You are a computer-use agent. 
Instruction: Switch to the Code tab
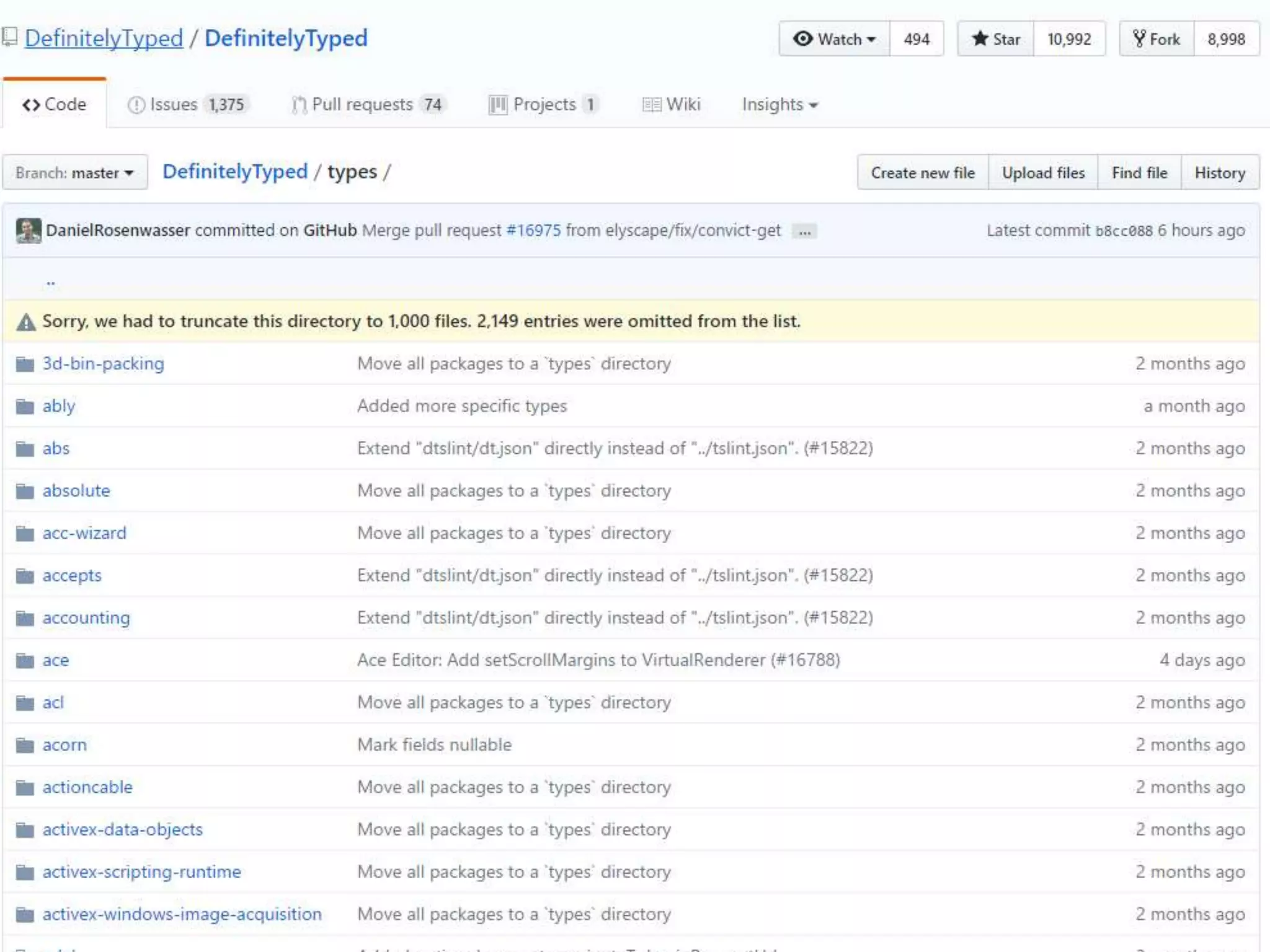click(55, 104)
